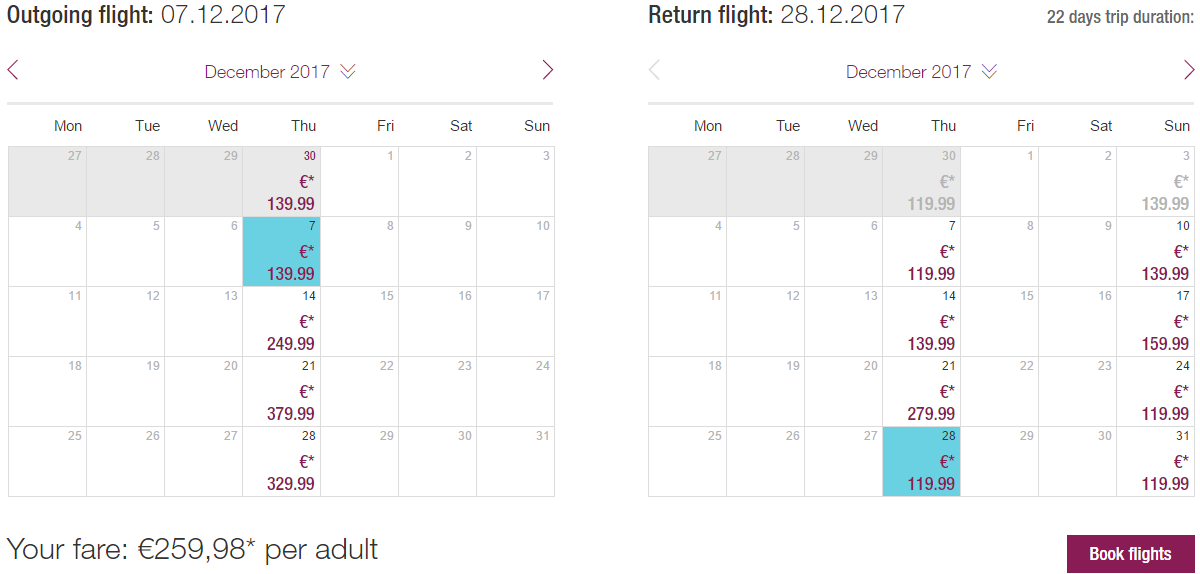Pick outgoing flight on 28 December for €329.99

[x=282, y=462]
